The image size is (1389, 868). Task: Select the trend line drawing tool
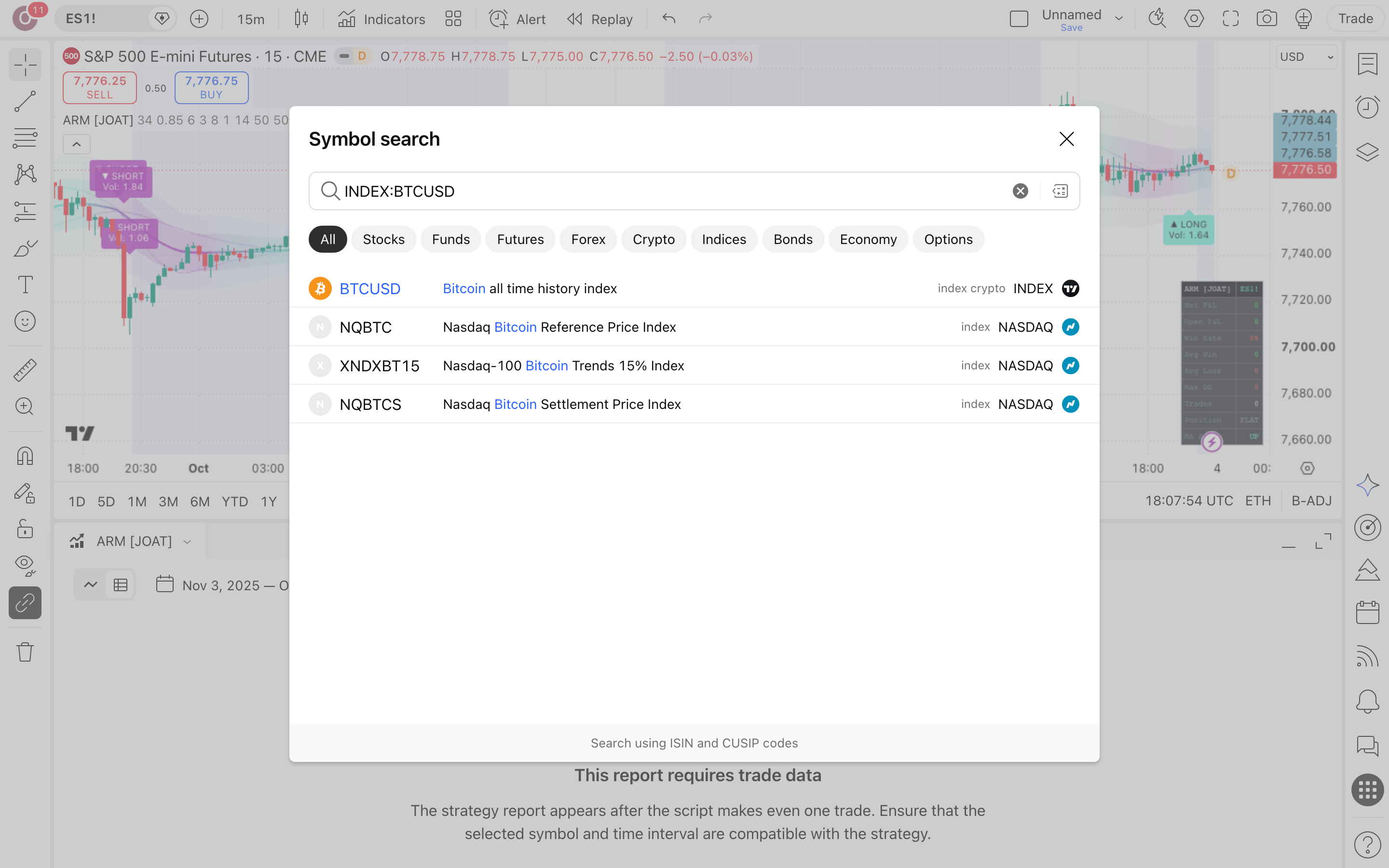tap(25, 102)
